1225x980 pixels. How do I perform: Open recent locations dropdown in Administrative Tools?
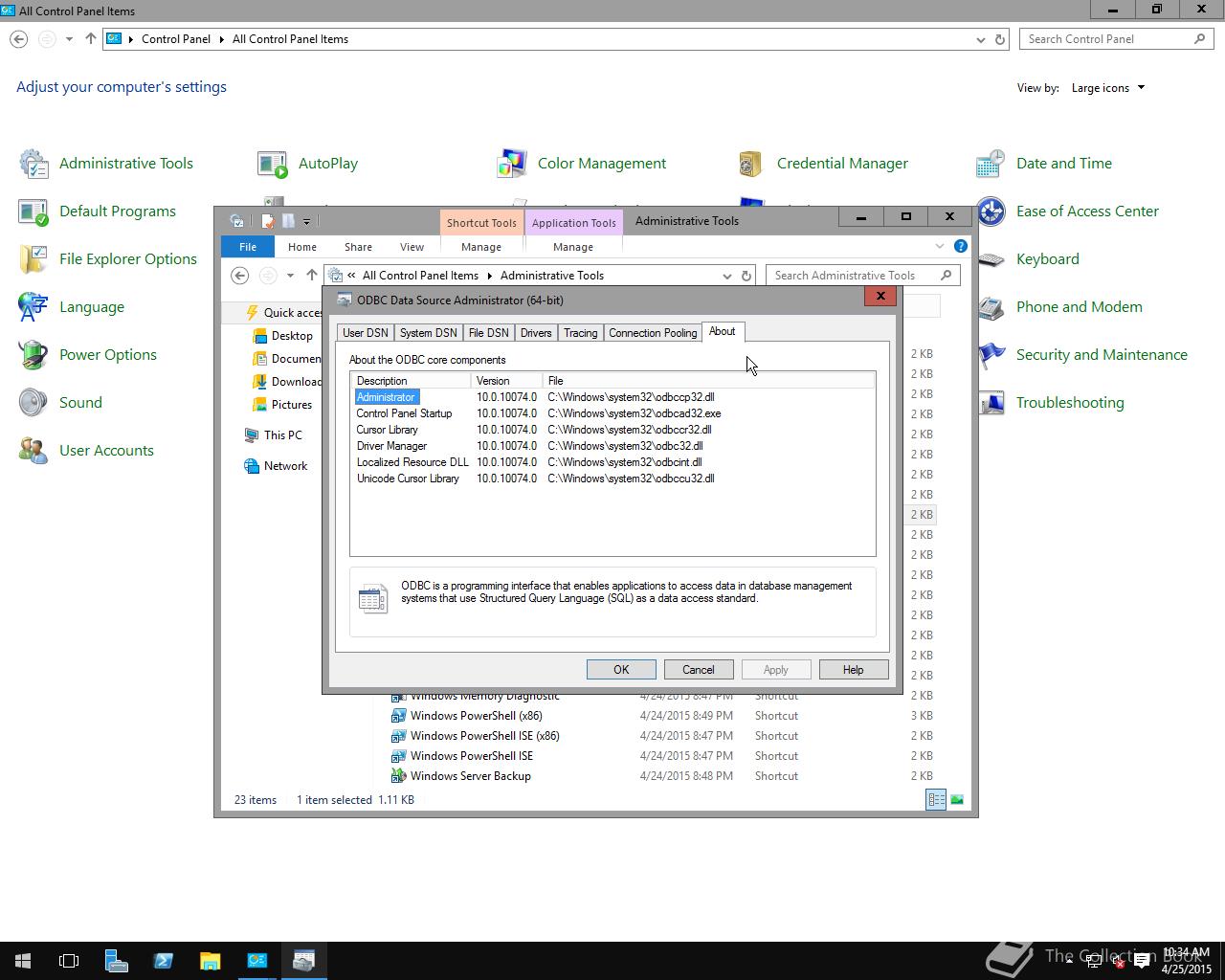coord(290,276)
